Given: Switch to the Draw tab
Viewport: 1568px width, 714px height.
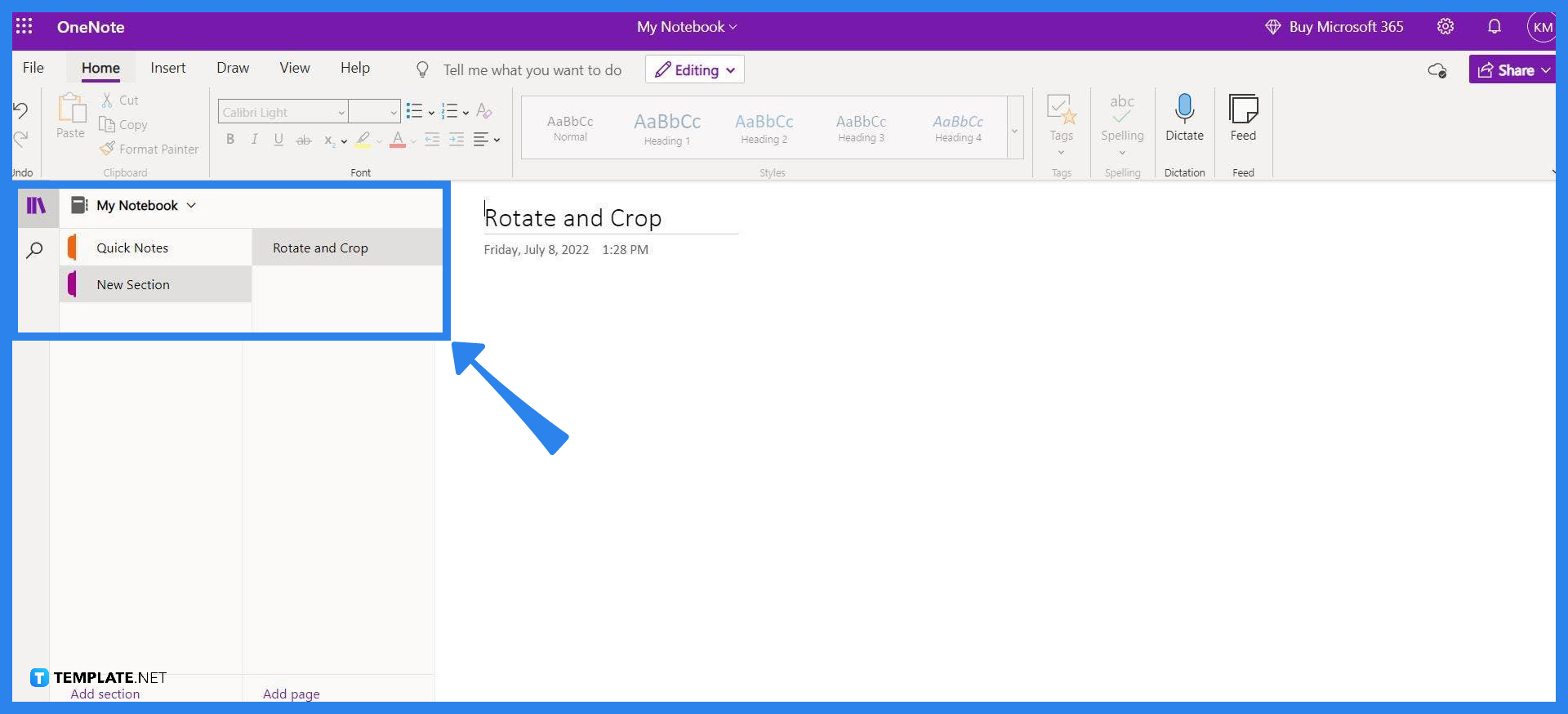Looking at the screenshot, I should (233, 68).
